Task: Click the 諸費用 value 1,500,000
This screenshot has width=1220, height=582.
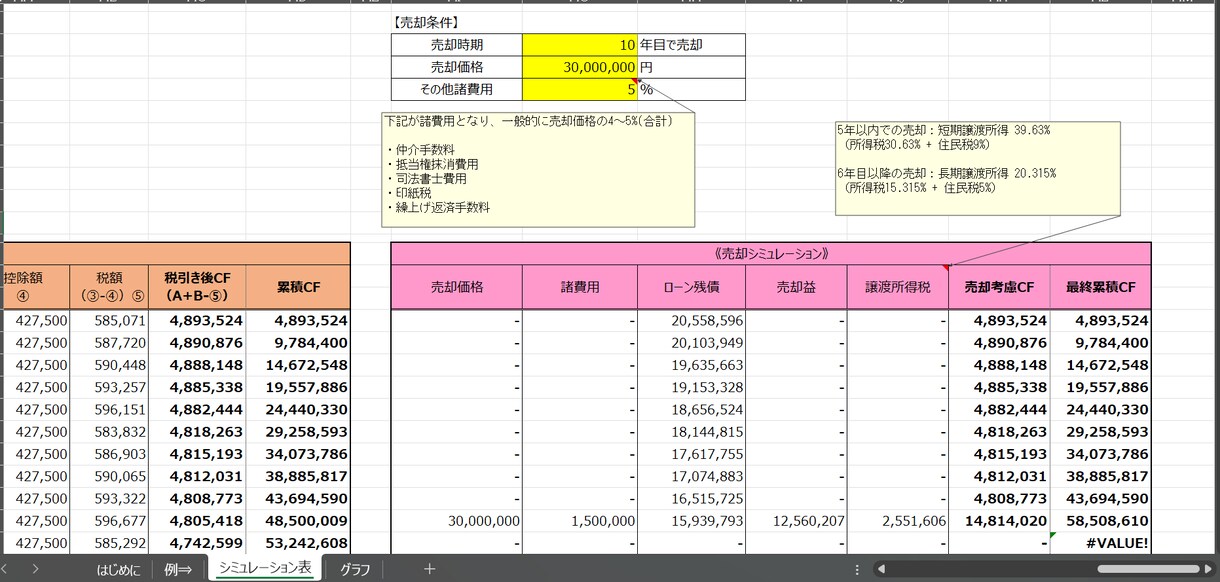Action: [x=579, y=521]
